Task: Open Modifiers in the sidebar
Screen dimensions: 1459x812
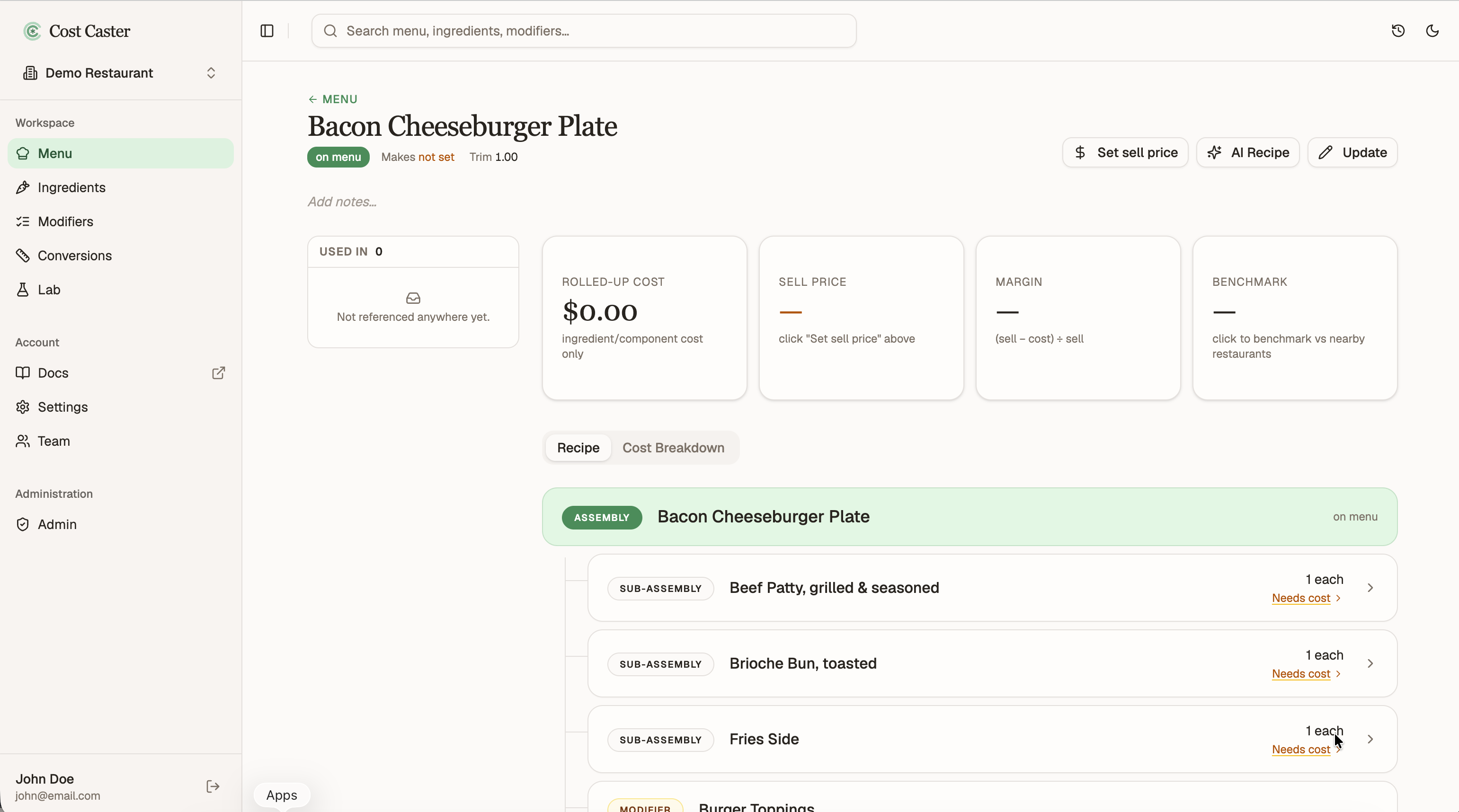Action: tap(121, 221)
